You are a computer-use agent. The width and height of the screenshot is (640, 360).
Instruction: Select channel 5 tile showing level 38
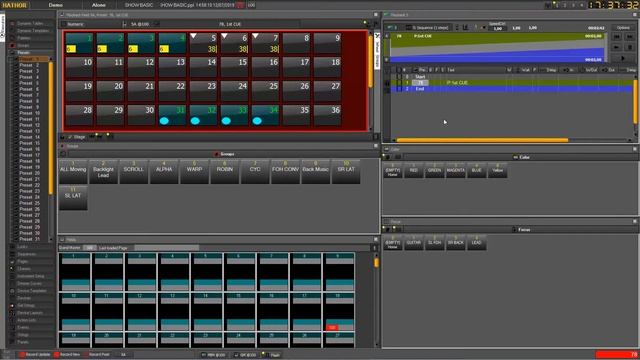click(x=203, y=43)
